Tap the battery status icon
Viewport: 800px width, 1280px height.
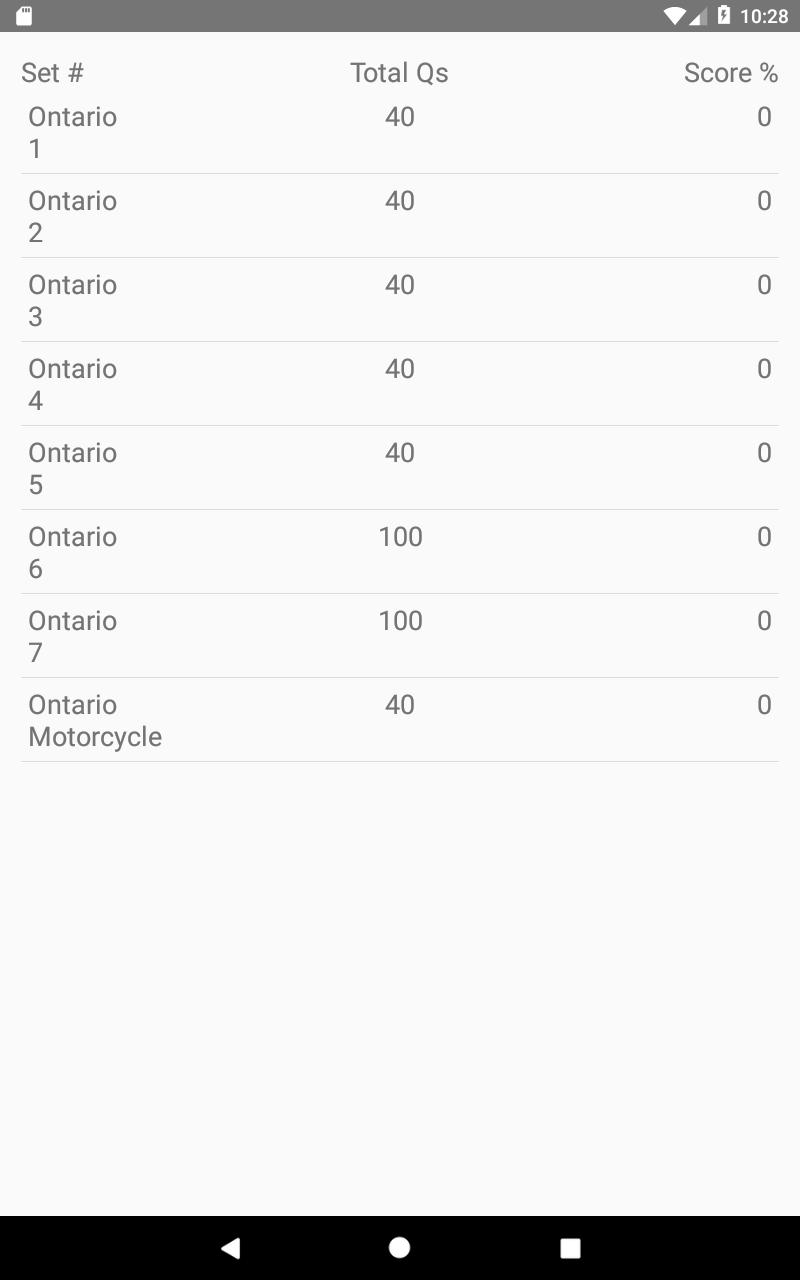(x=725, y=16)
